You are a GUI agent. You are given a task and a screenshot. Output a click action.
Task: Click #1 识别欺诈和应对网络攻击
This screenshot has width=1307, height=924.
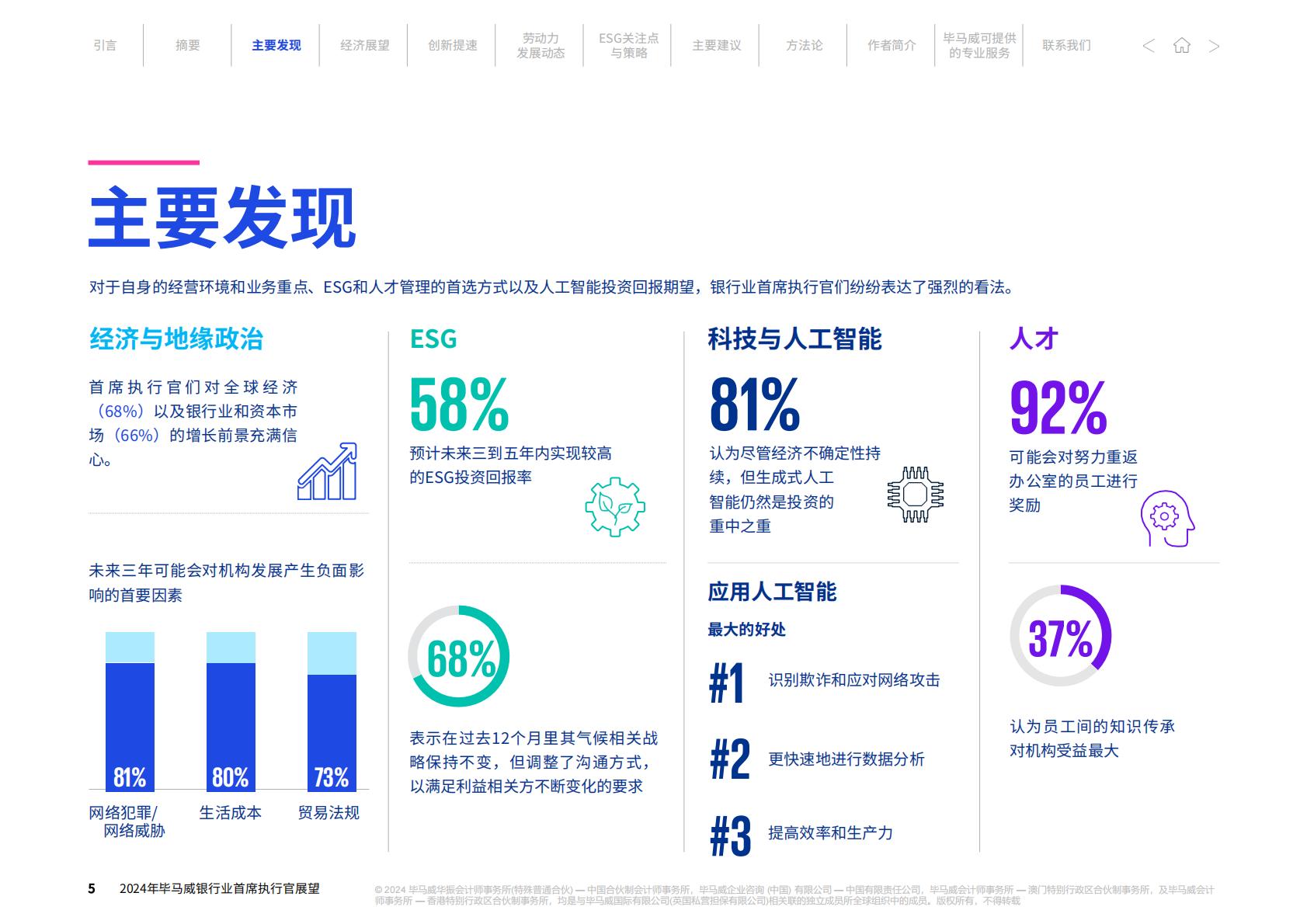pyautogui.click(x=824, y=682)
